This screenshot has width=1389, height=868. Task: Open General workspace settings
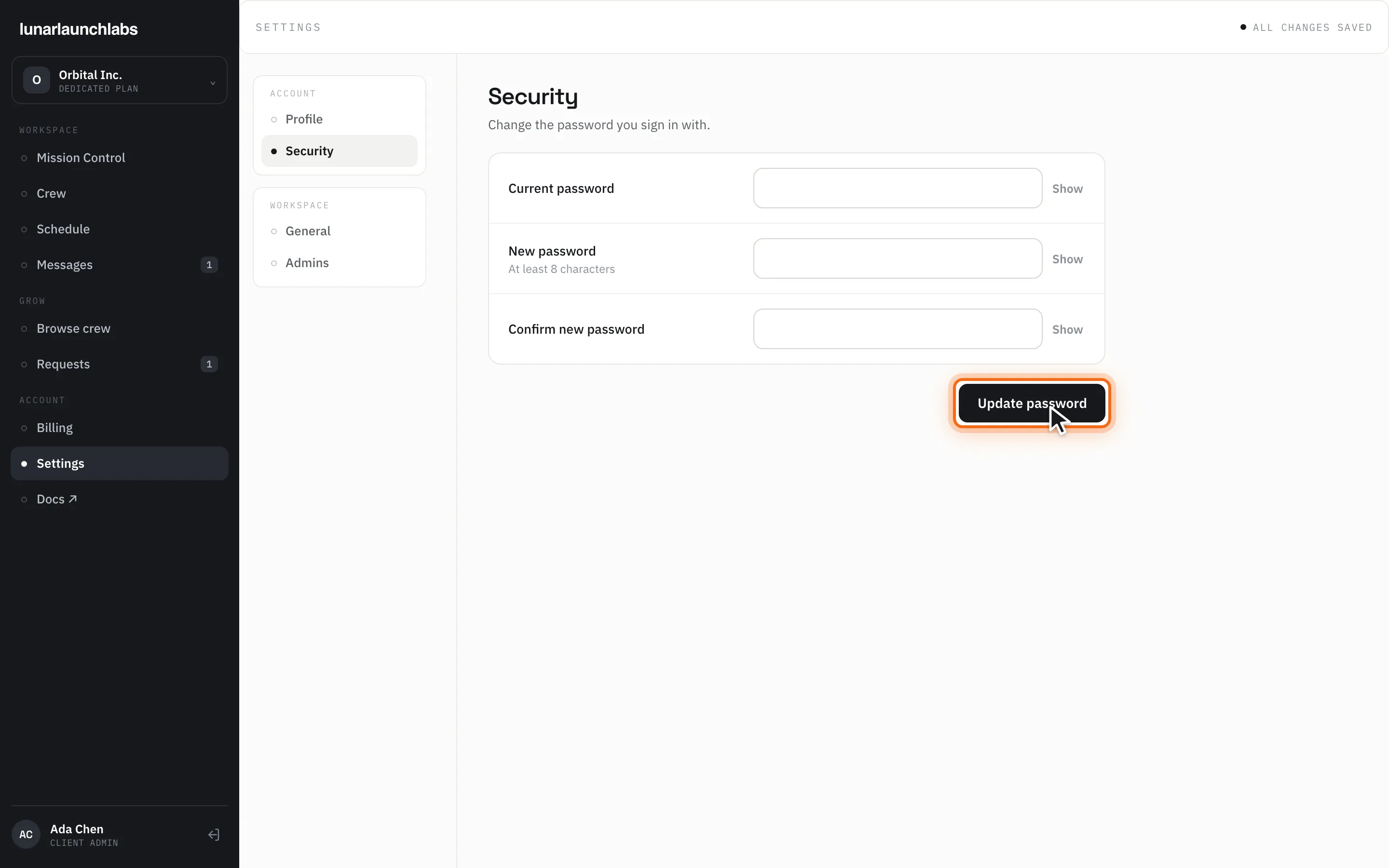(x=339, y=231)
